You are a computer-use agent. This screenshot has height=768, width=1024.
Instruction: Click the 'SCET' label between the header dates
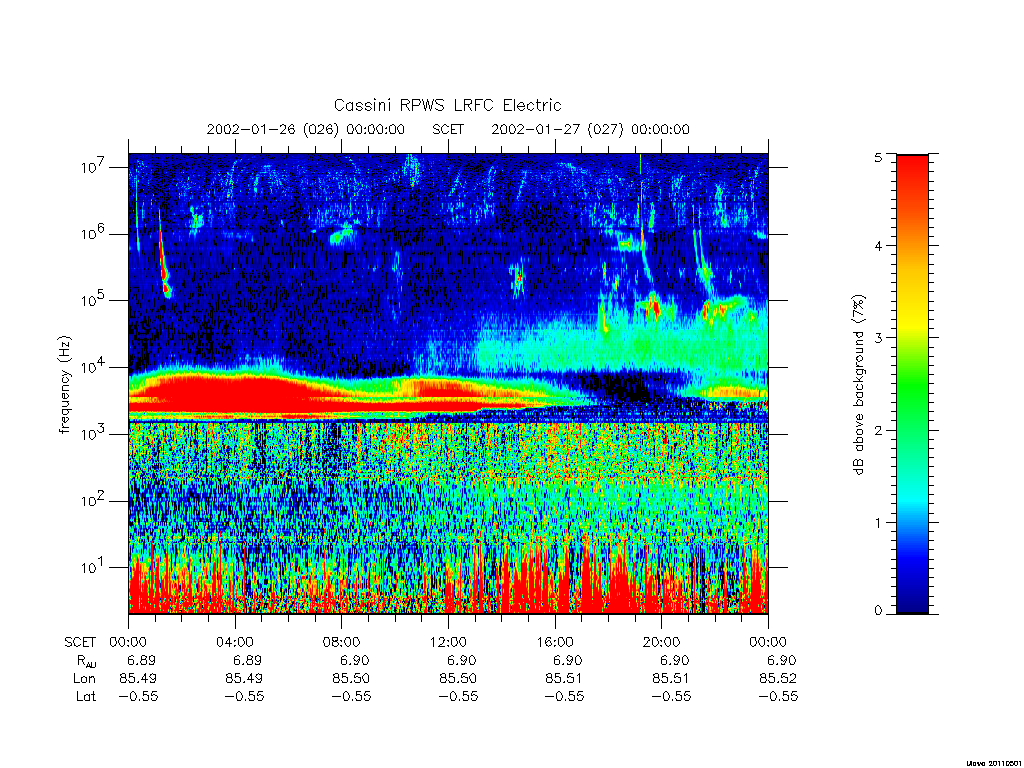448,129
